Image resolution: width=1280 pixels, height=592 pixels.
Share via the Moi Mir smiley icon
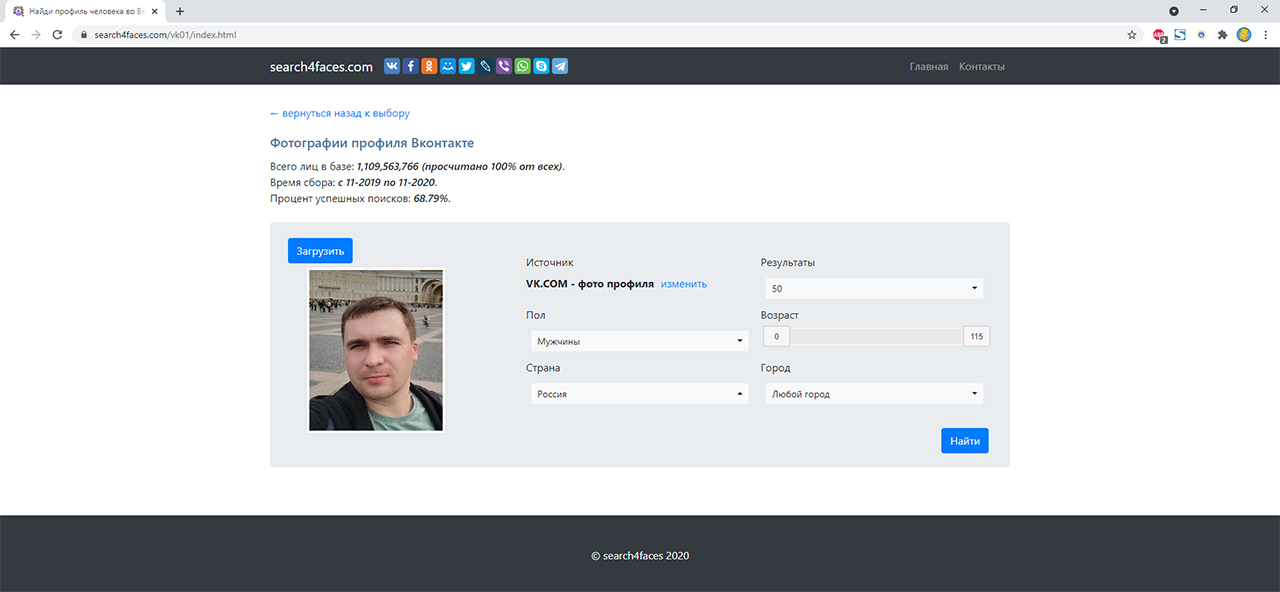(448, 66)
